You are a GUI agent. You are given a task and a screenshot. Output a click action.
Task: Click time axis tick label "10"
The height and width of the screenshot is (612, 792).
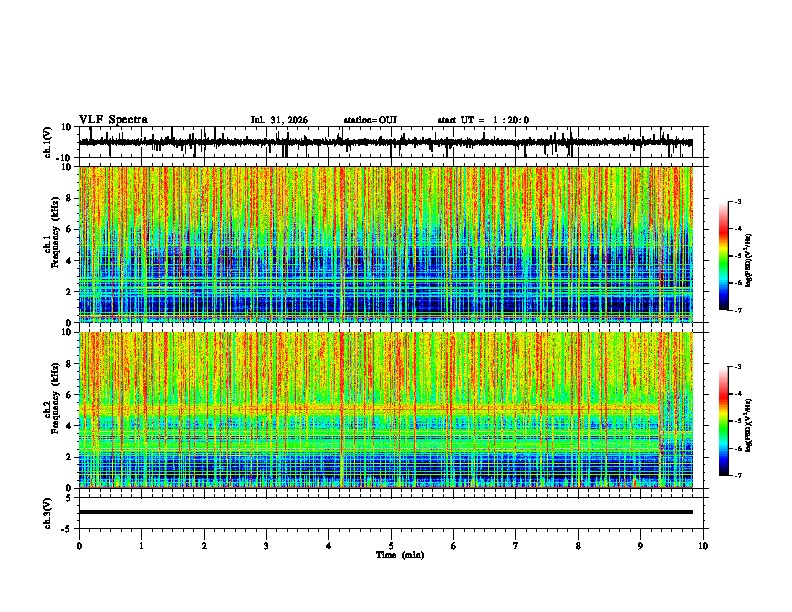703,545
